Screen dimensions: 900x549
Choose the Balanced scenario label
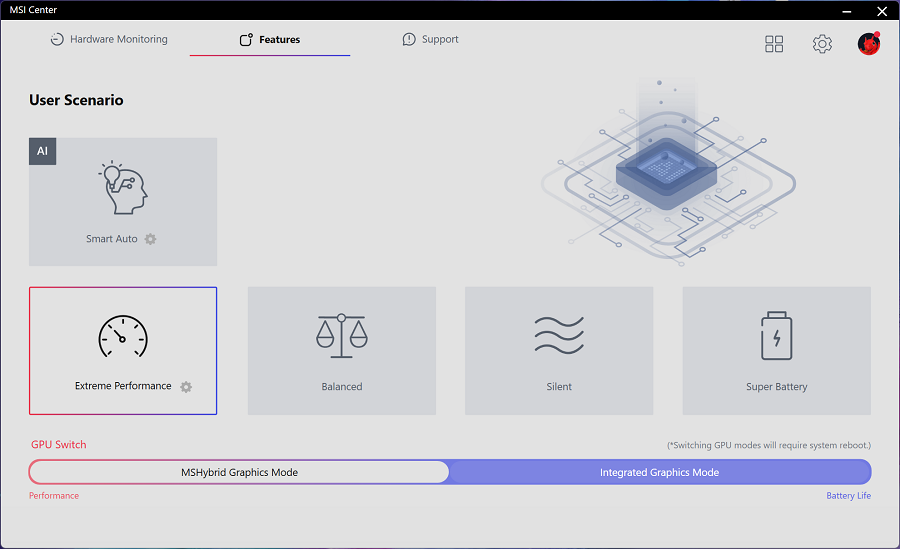pyautogui.click(x=342, y=386)
